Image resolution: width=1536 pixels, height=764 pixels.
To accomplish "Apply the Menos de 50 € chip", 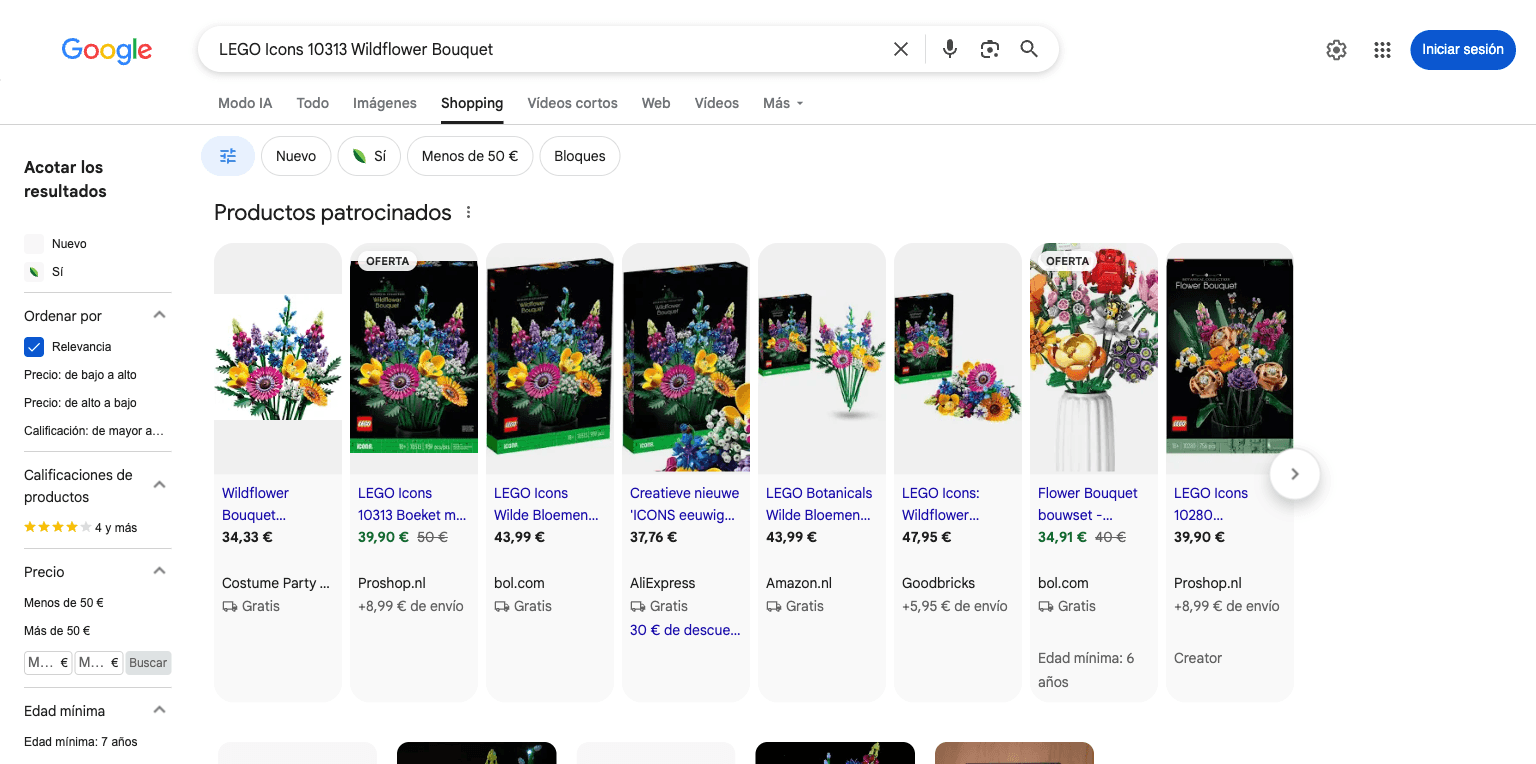I will point(470,156).
